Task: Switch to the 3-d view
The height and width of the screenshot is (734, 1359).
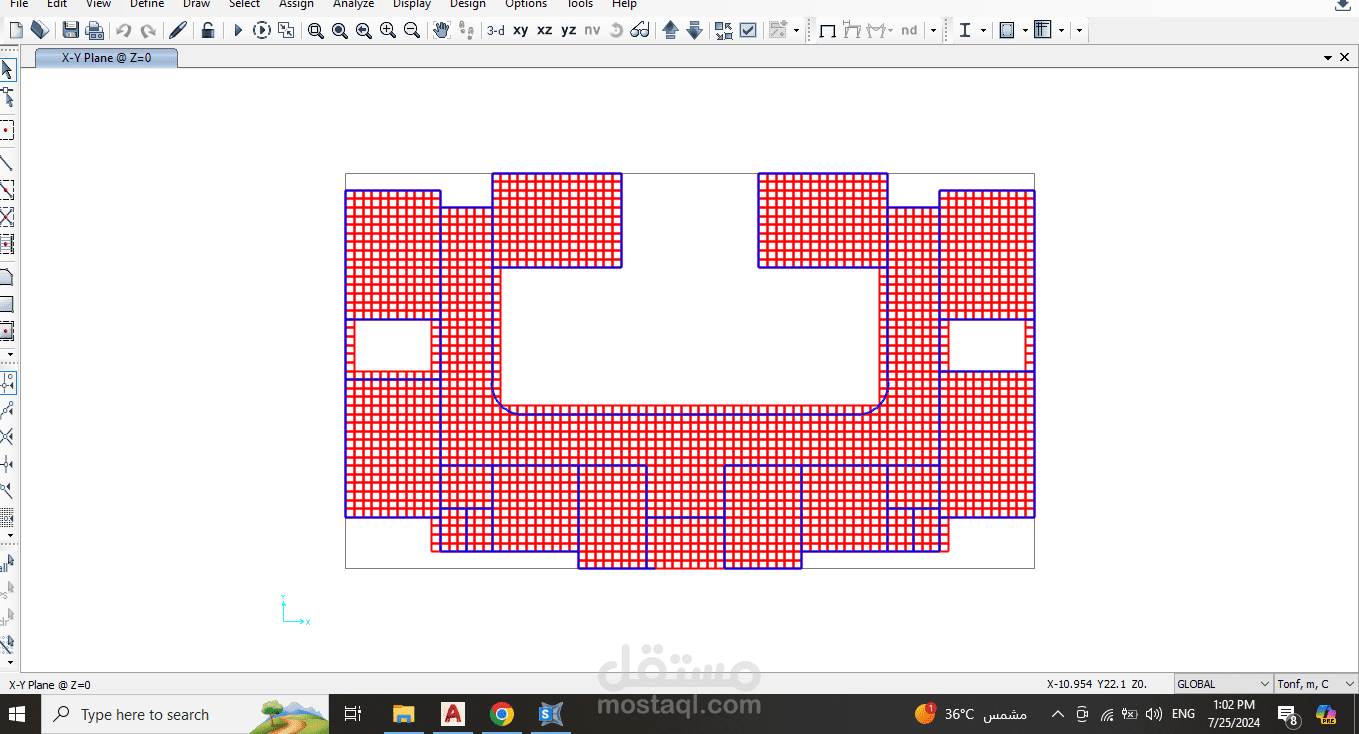Action: (496, 30)
